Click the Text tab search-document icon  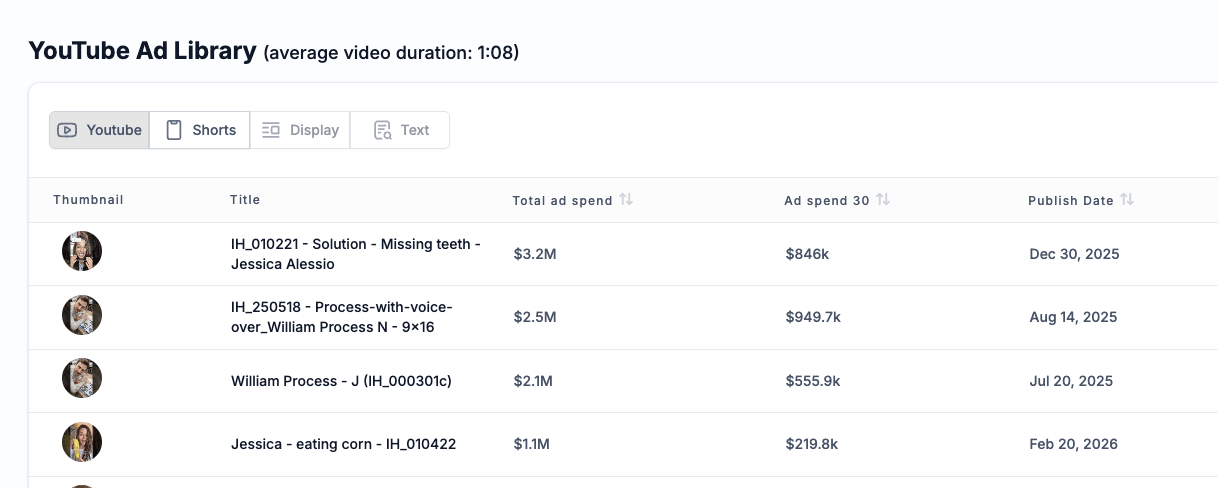point(382,130)
